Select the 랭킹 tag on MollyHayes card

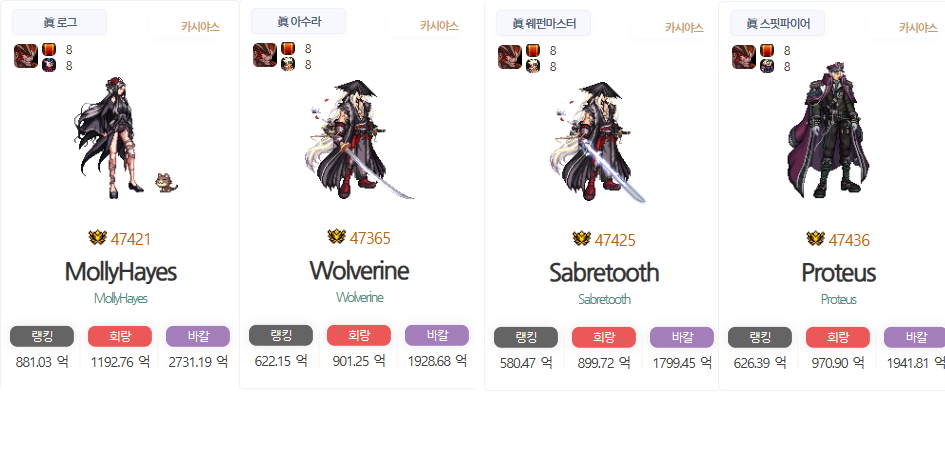pos(42,336)
